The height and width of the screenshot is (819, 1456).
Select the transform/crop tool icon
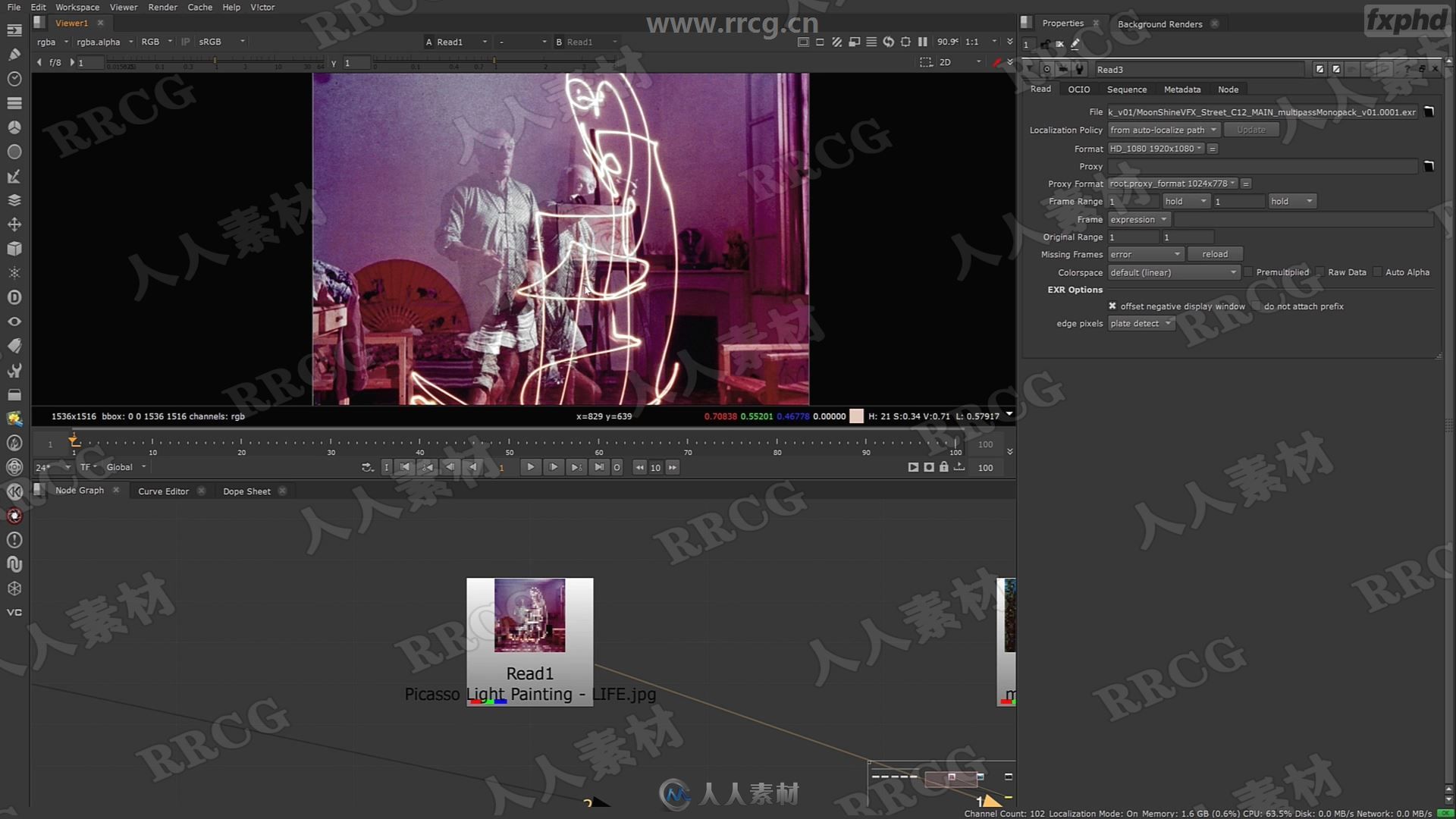14,224
